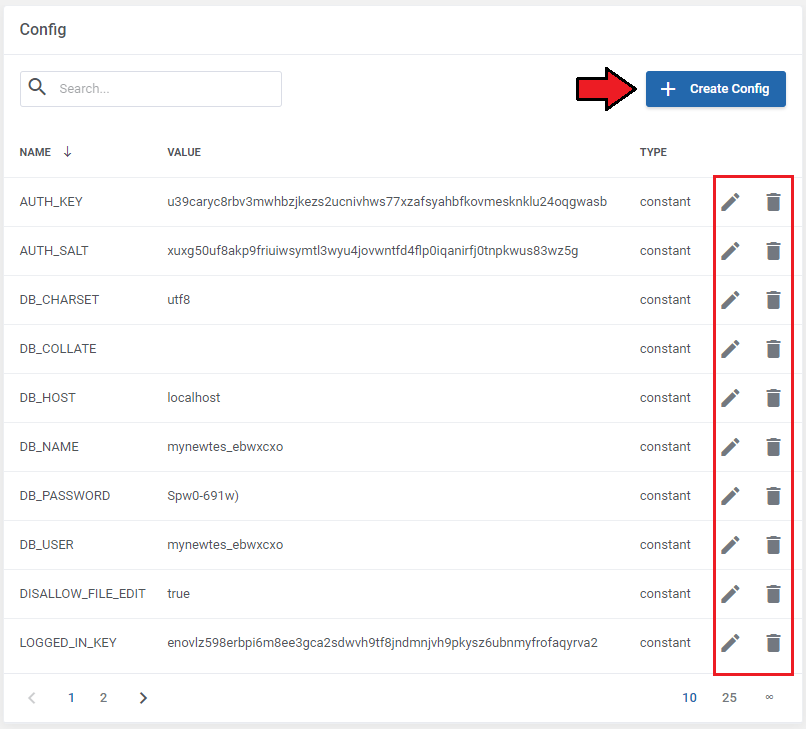Sort by the NAME column header
806x729 pixels.
[35, 152]
